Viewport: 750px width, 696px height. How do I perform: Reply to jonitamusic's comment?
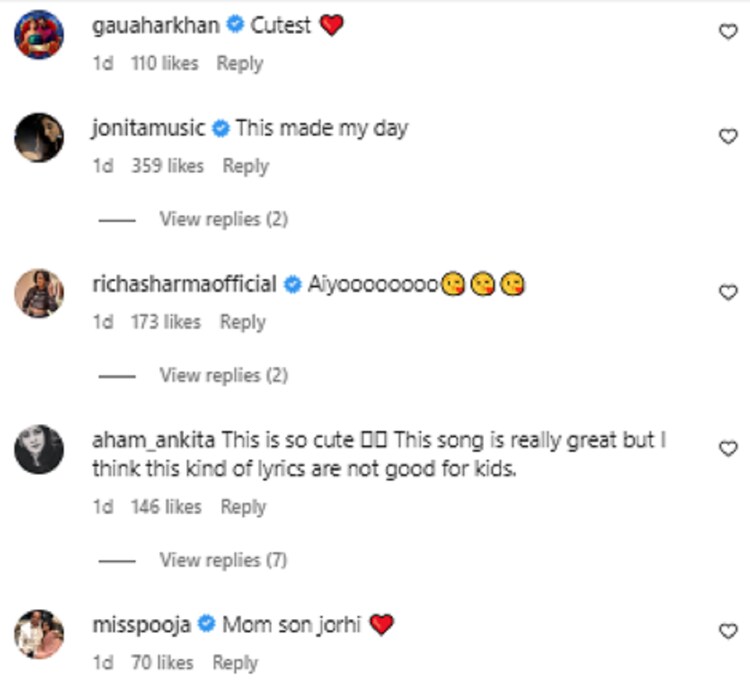click(x=245, y=166)
